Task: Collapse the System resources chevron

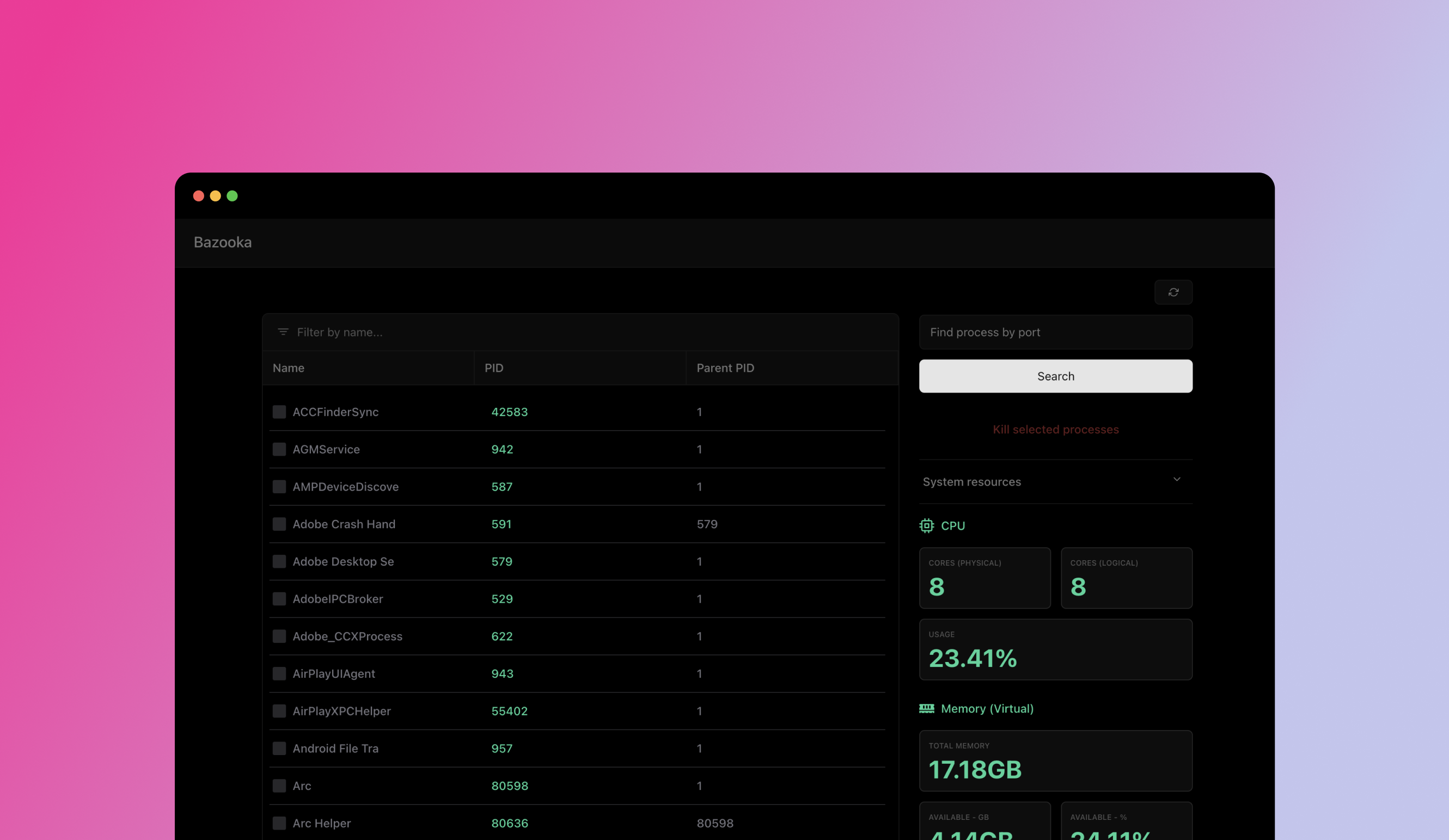Action: point(1176,480)
